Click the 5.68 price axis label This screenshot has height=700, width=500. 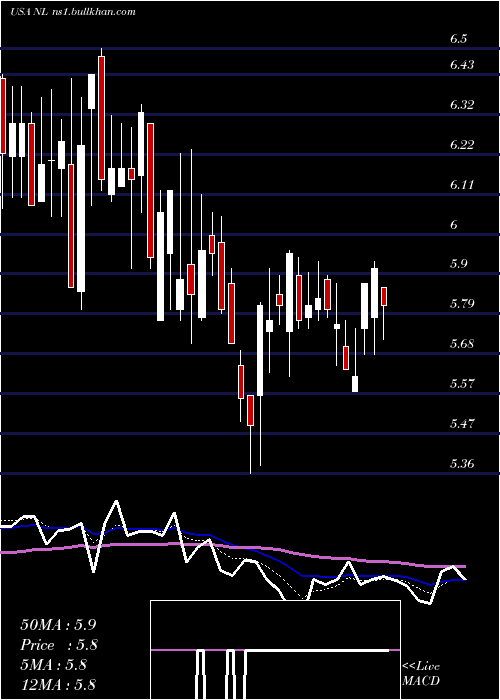pos(462,344)
